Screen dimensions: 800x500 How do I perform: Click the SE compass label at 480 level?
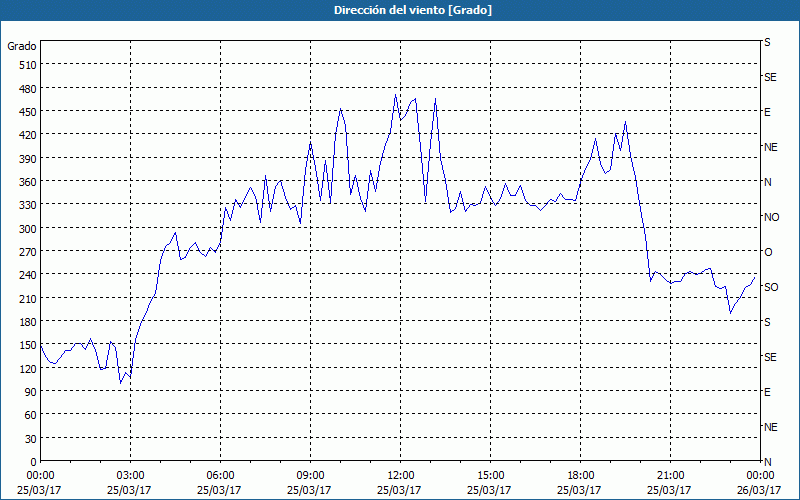click(x=770, y=77)
